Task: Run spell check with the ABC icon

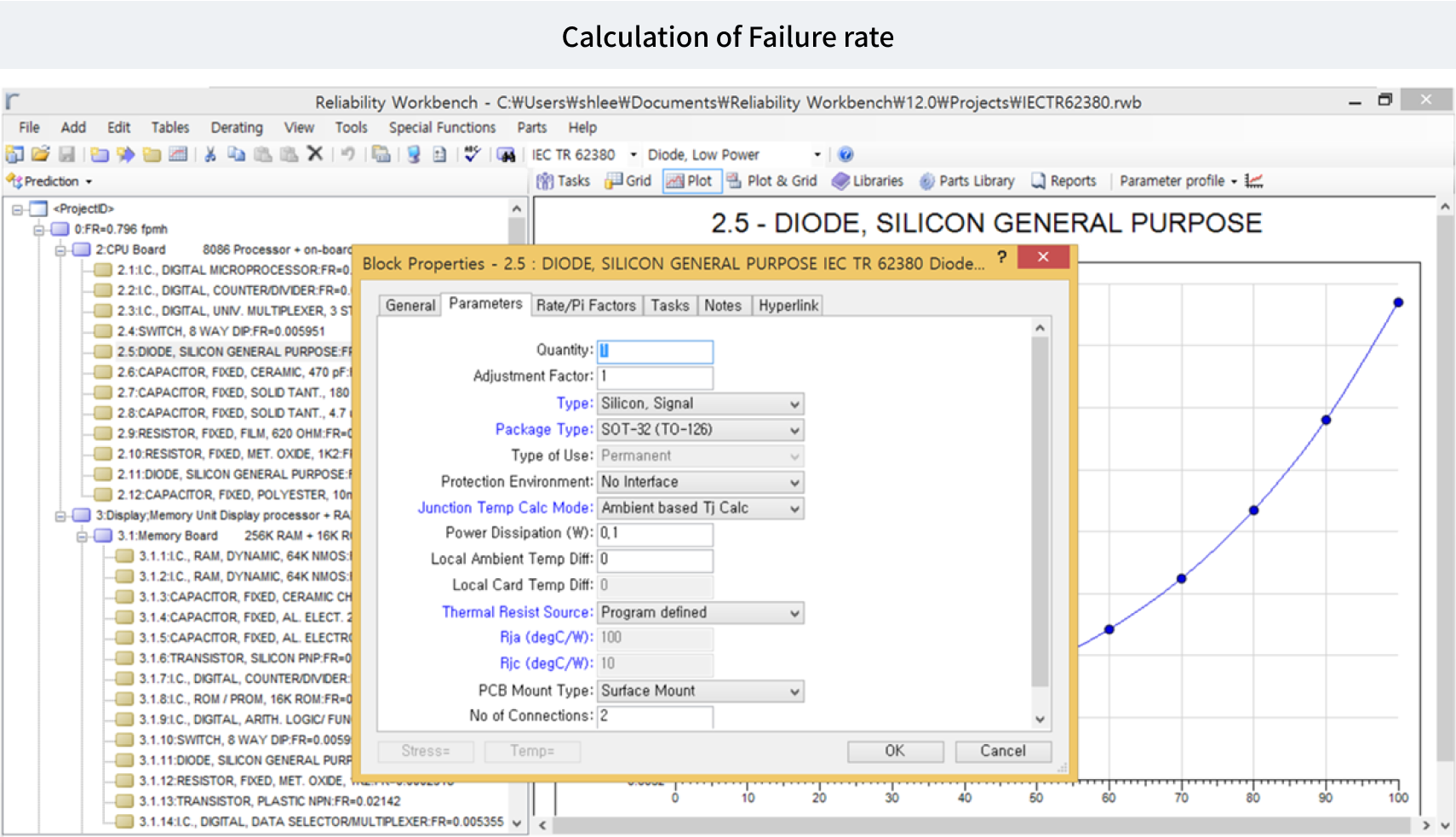Action: [471, 154]
